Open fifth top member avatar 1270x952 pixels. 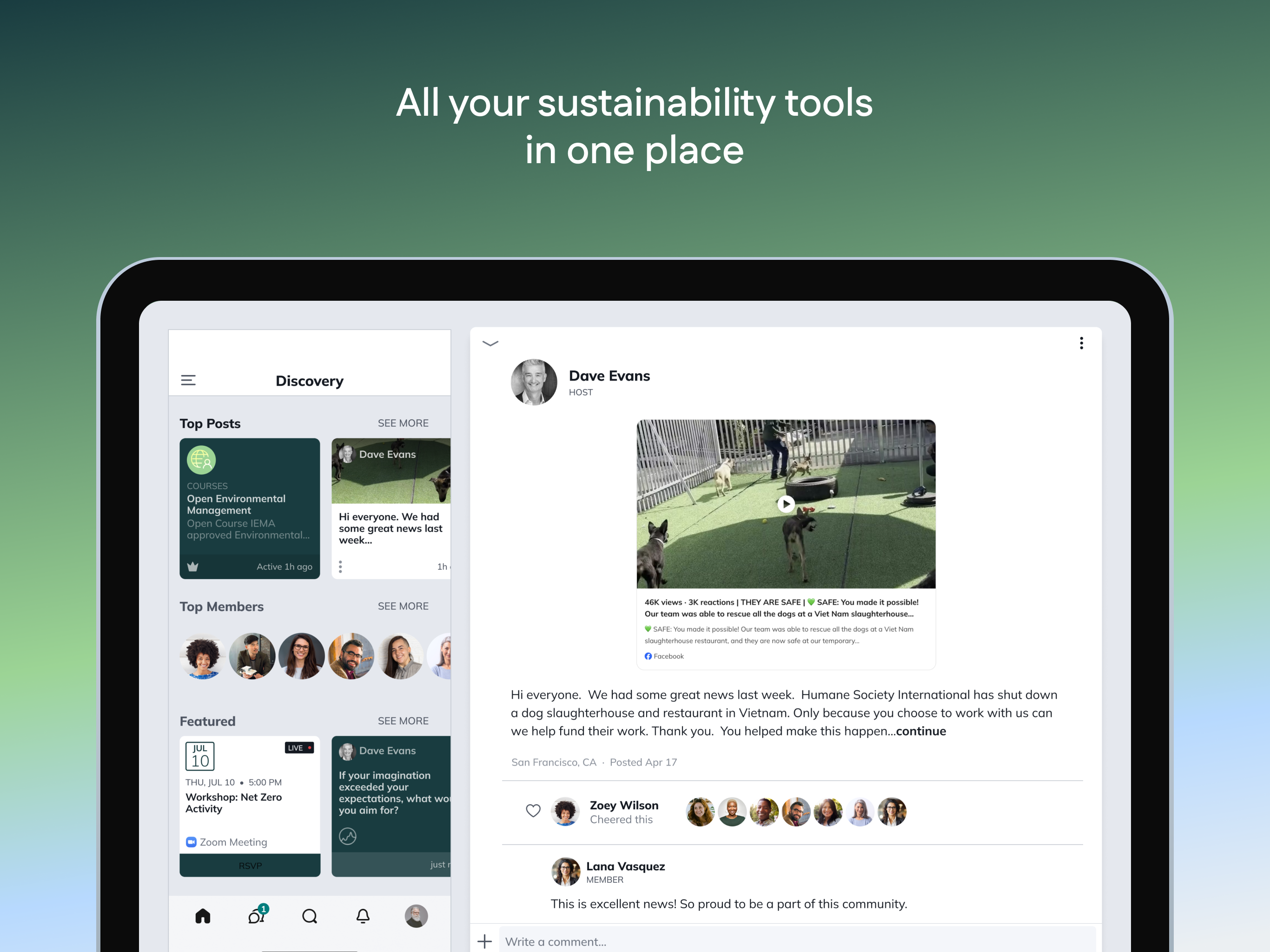click(x=401, y=656)
